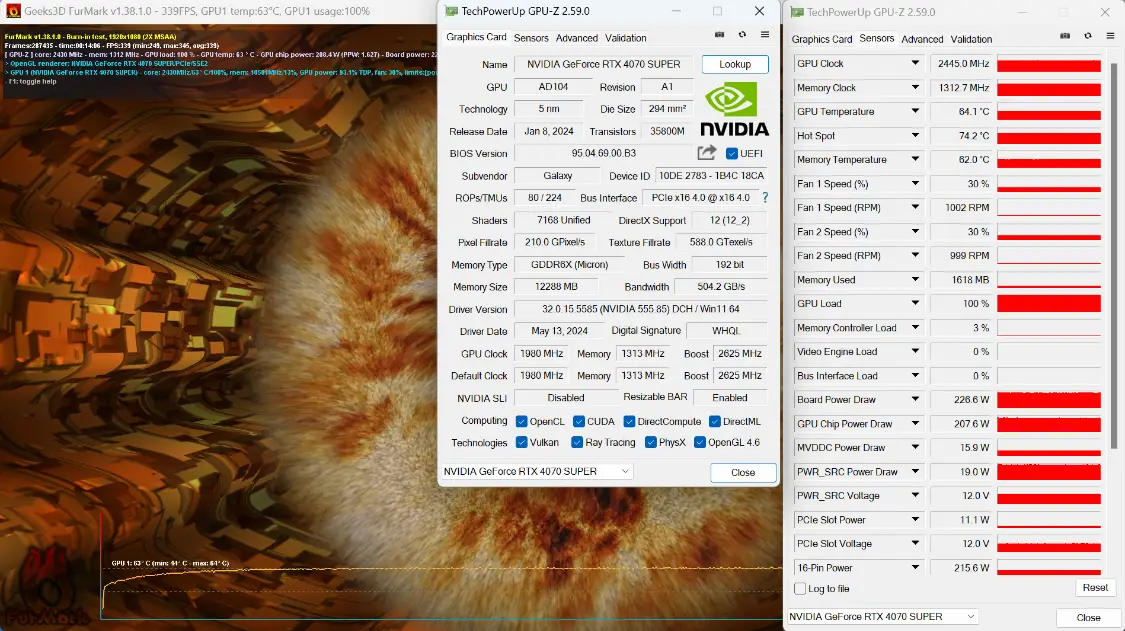1125x631 pixels.
Task: Click the Lookup button
Action: click(735, 64)
